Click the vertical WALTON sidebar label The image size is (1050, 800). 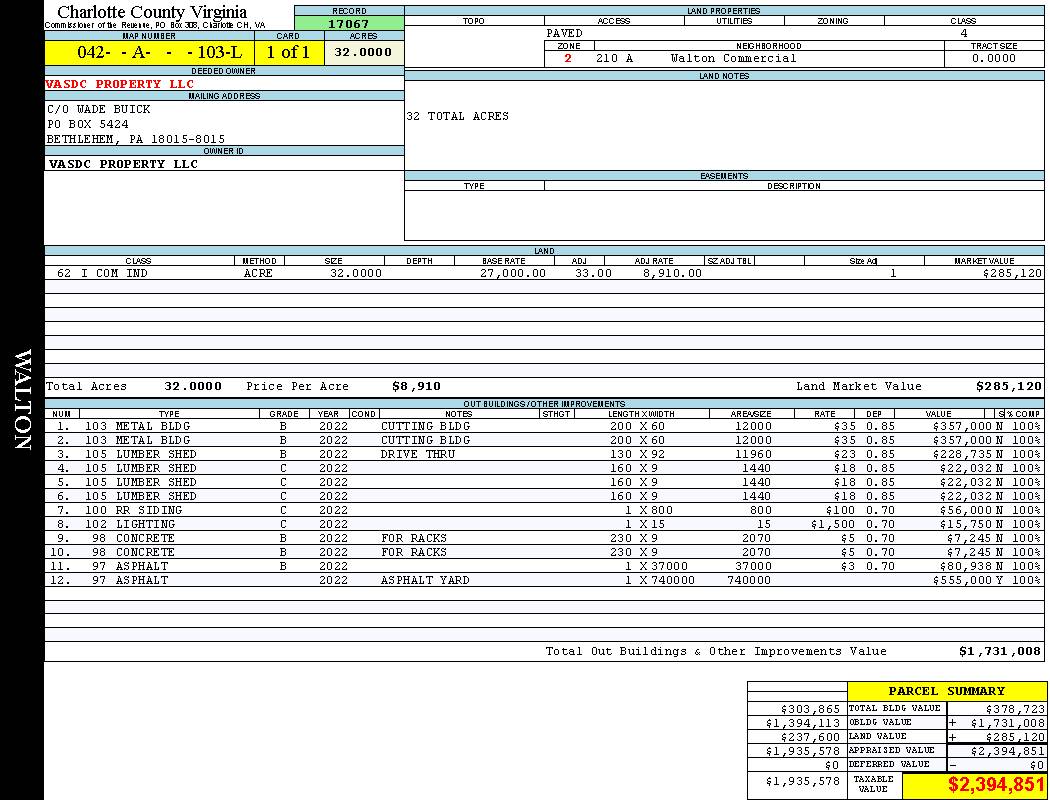22,400
